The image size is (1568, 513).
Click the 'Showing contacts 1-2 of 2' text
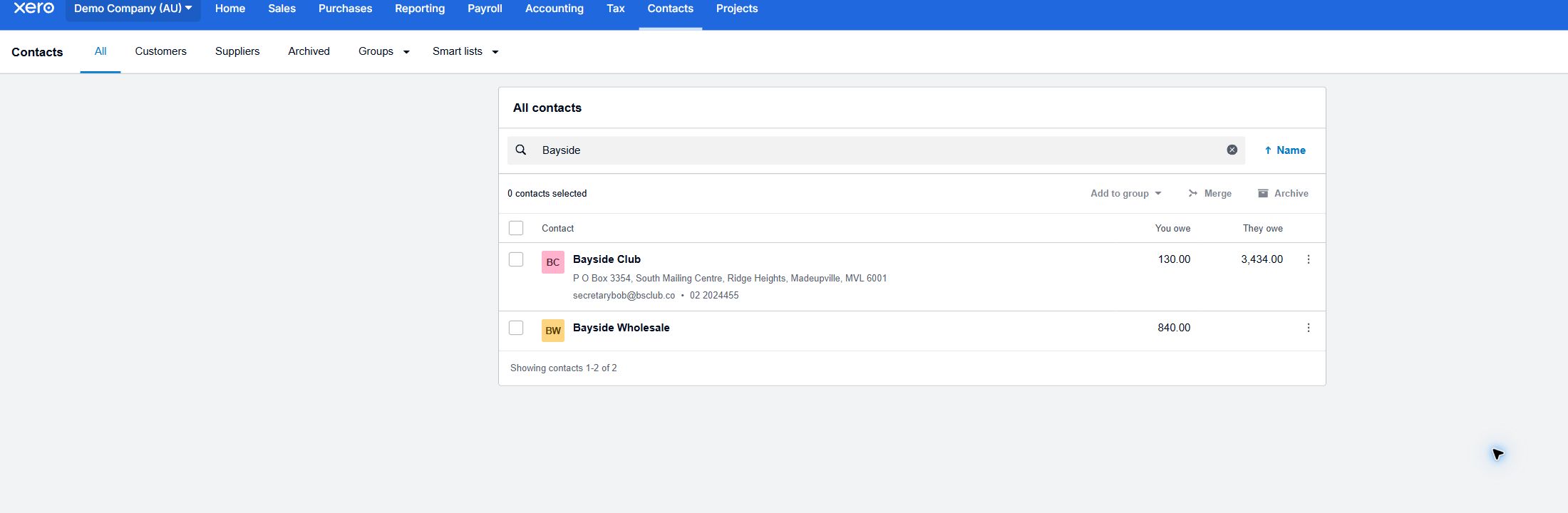tap(563, 368)
